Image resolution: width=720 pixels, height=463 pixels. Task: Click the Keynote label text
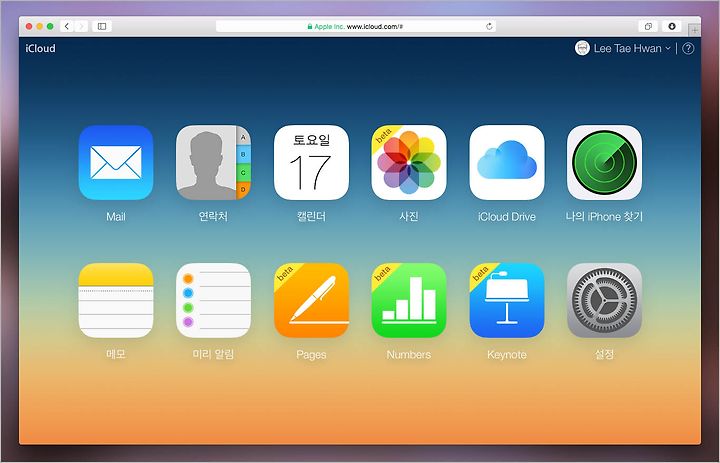(507, 355)
